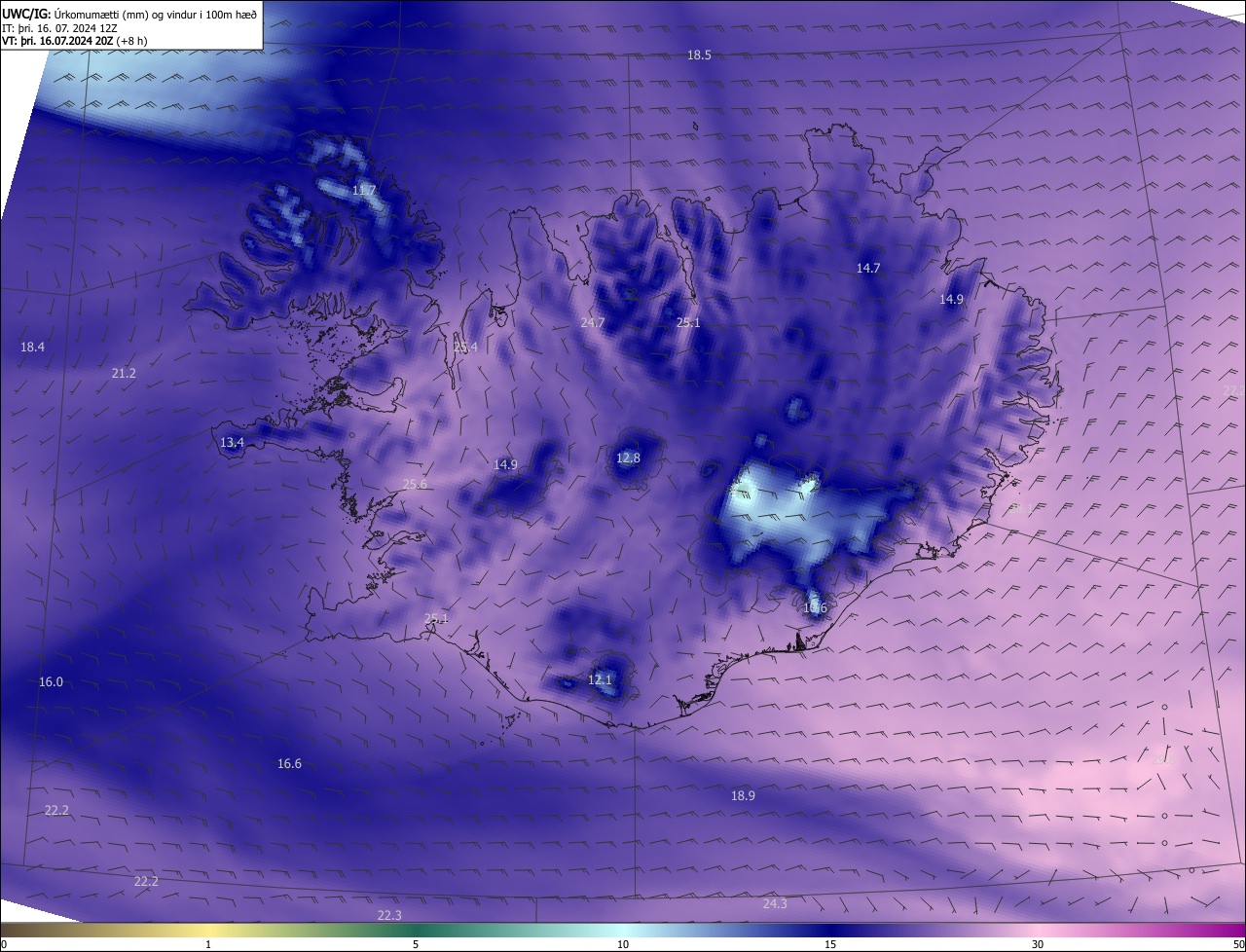This screenshot has height=952, width=1246.
Task: Click the 25.6 value label
Action: click(x=415, y=484)
